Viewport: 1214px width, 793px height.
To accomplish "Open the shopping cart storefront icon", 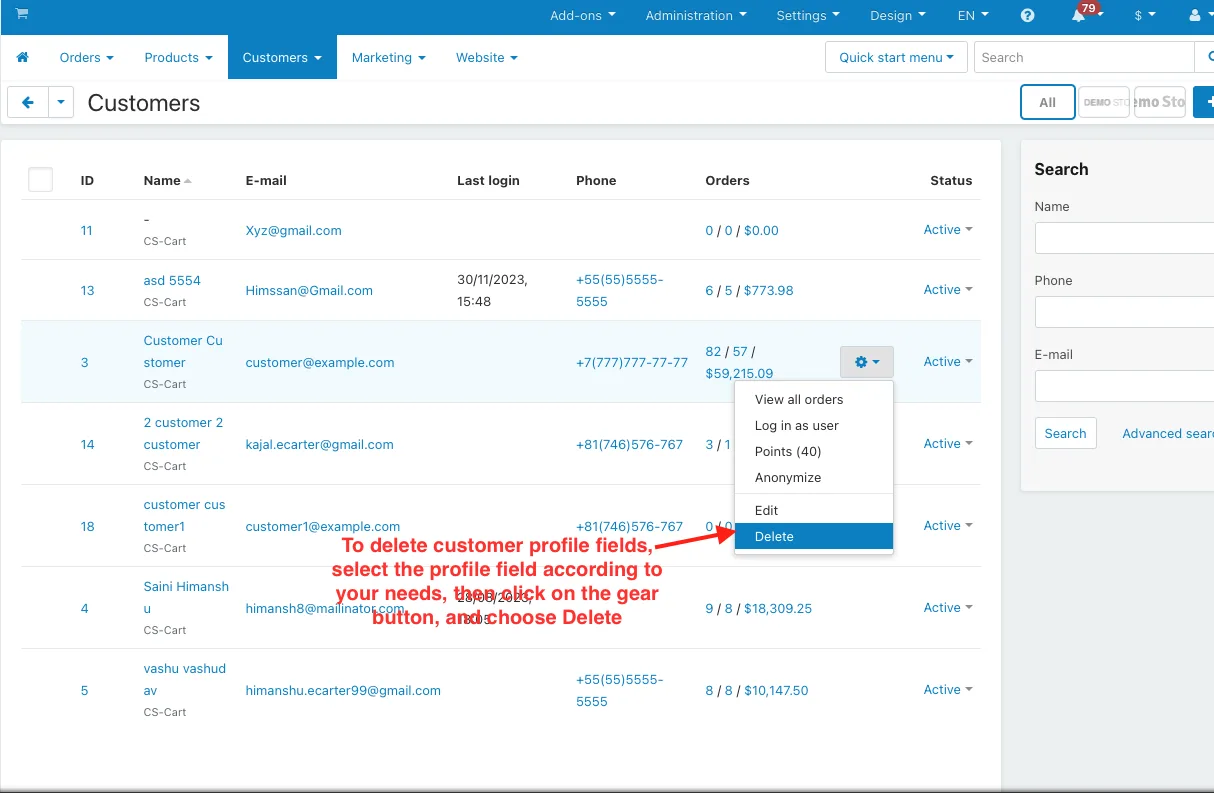I will click(22, 15).
